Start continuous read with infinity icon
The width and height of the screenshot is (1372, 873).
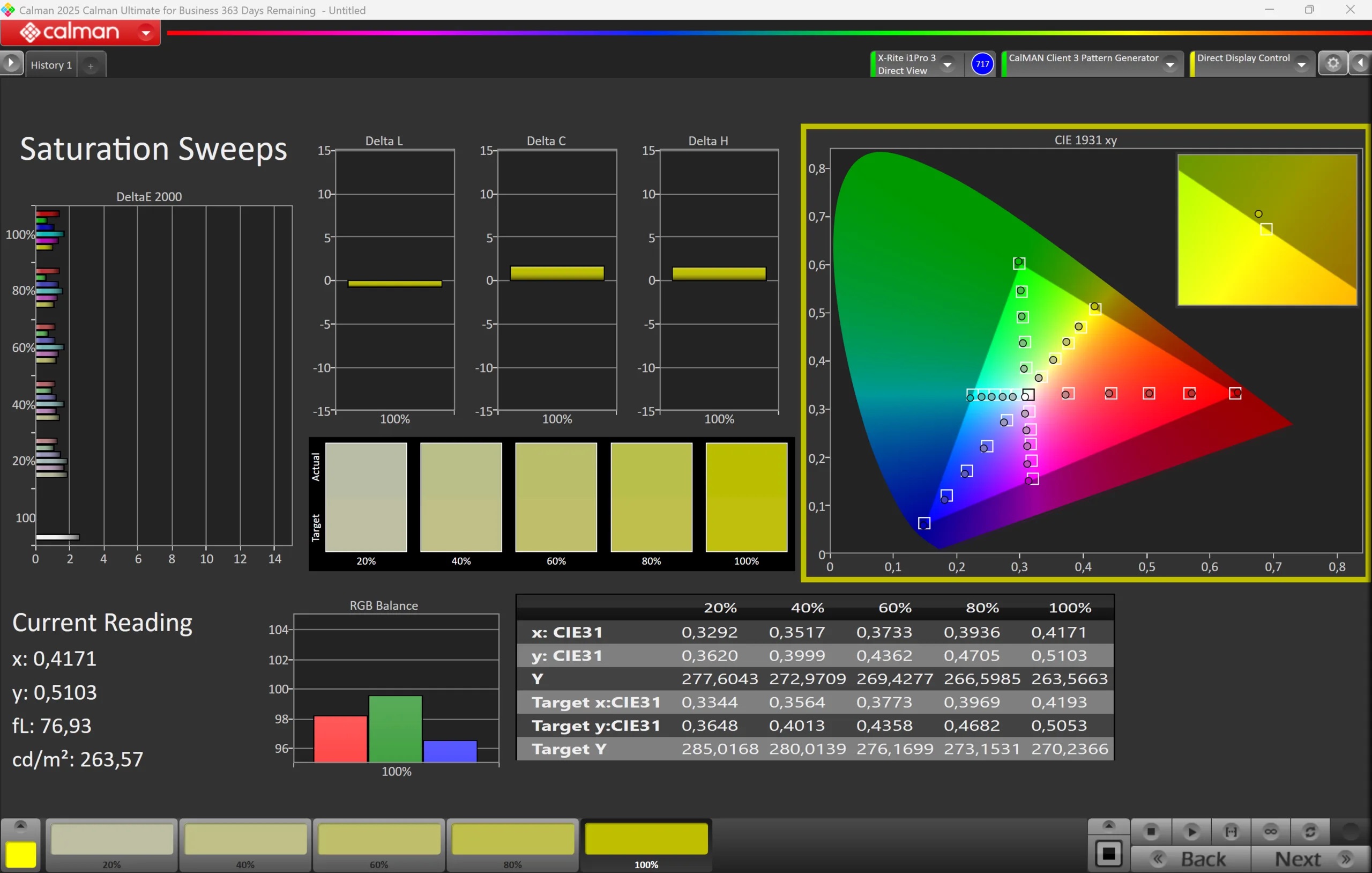[1270, 832]
